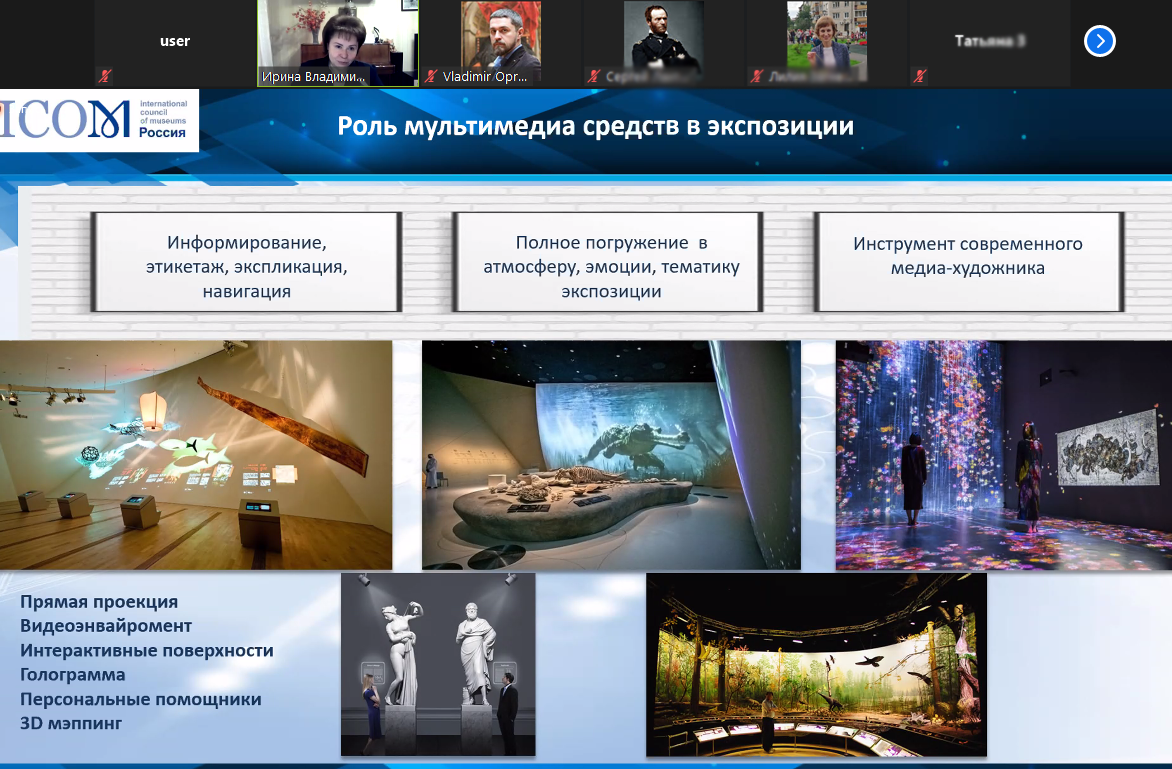The height and width of the screenshot is (769, 1172).
Task: Click the white statues gallery image
Action: coord(438,664)
